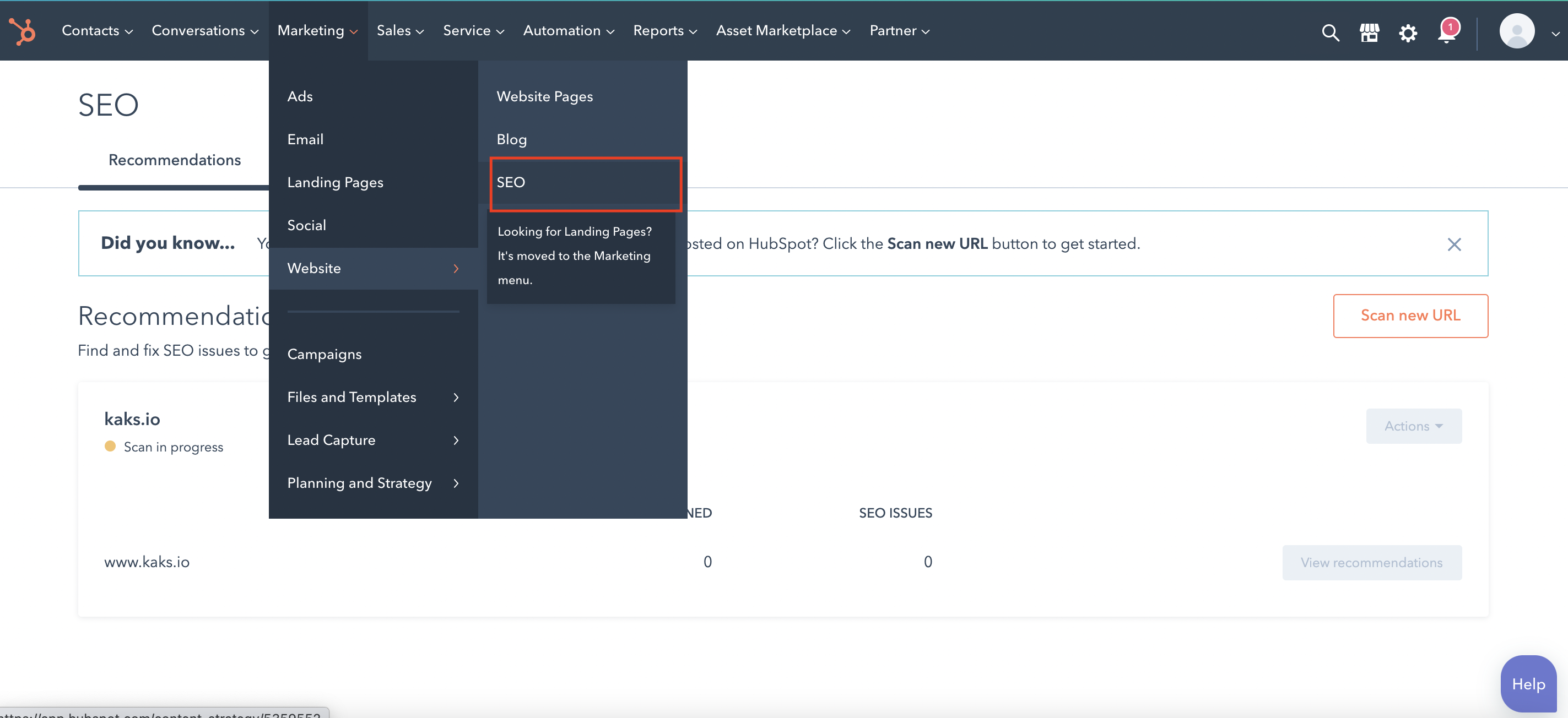Screen dimensions: 1568x718
Task: Open the Blog menu item under Marketing
Action: (x=510, y=139)
